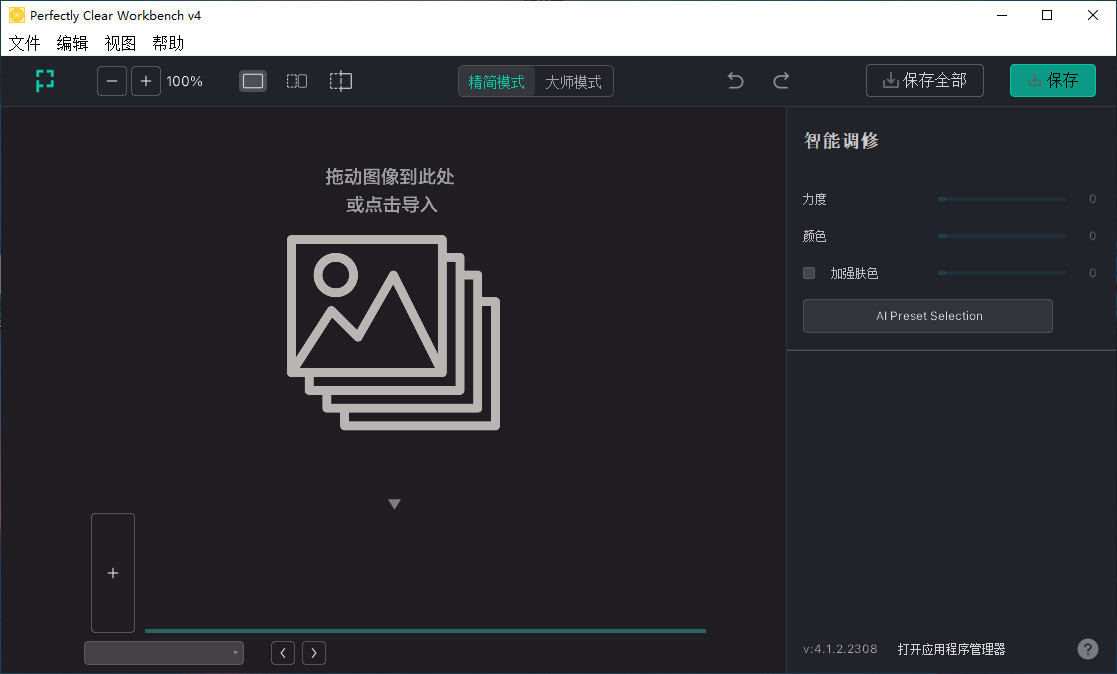Image resolution: width=1117 pixels, height=674 pixels.
Task: Collapse the canvas panel via the down triangle
Action: tap(394, 503)
